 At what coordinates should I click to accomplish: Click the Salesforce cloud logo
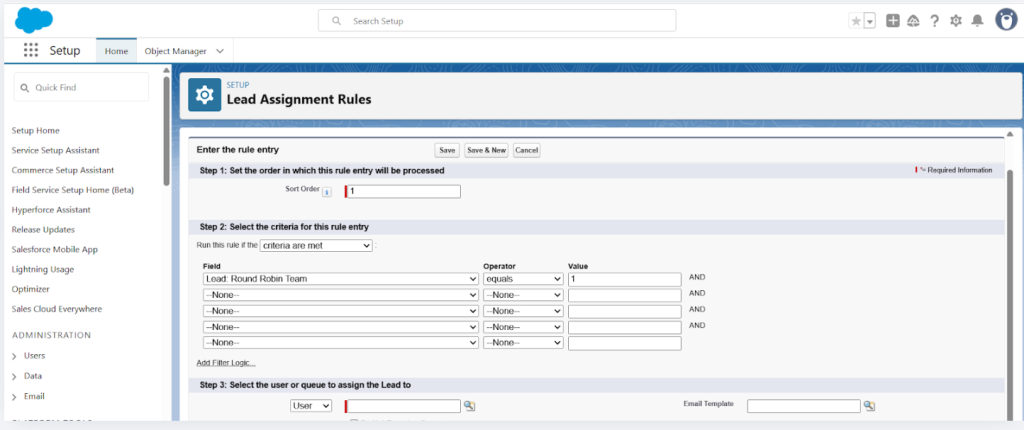pos(33,20)
